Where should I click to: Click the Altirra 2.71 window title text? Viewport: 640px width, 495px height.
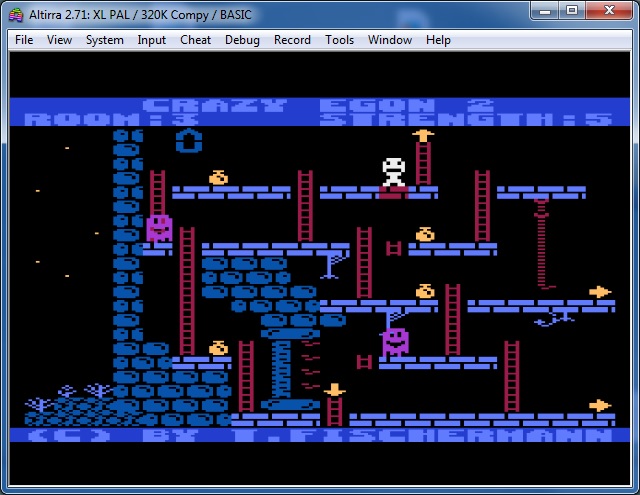[x=140, y=15]
